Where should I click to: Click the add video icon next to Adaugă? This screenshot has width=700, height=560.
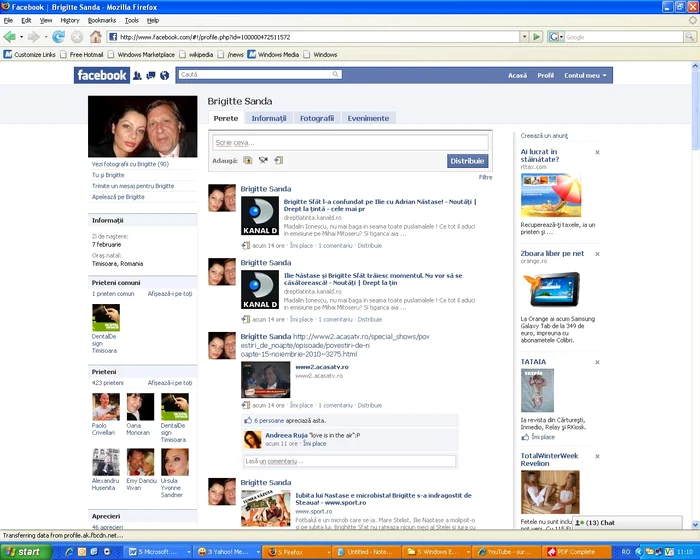263,160
